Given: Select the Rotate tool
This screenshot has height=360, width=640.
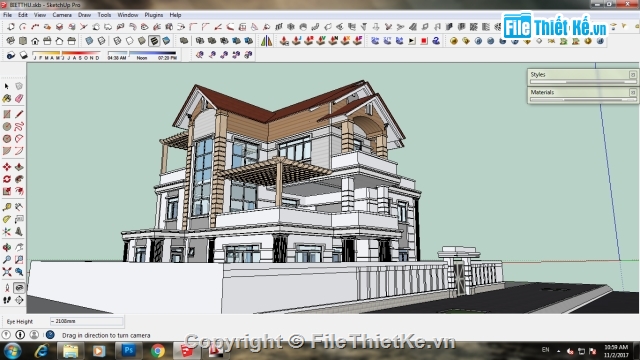Looking at the screenshot, I should (x=7, y=179).
